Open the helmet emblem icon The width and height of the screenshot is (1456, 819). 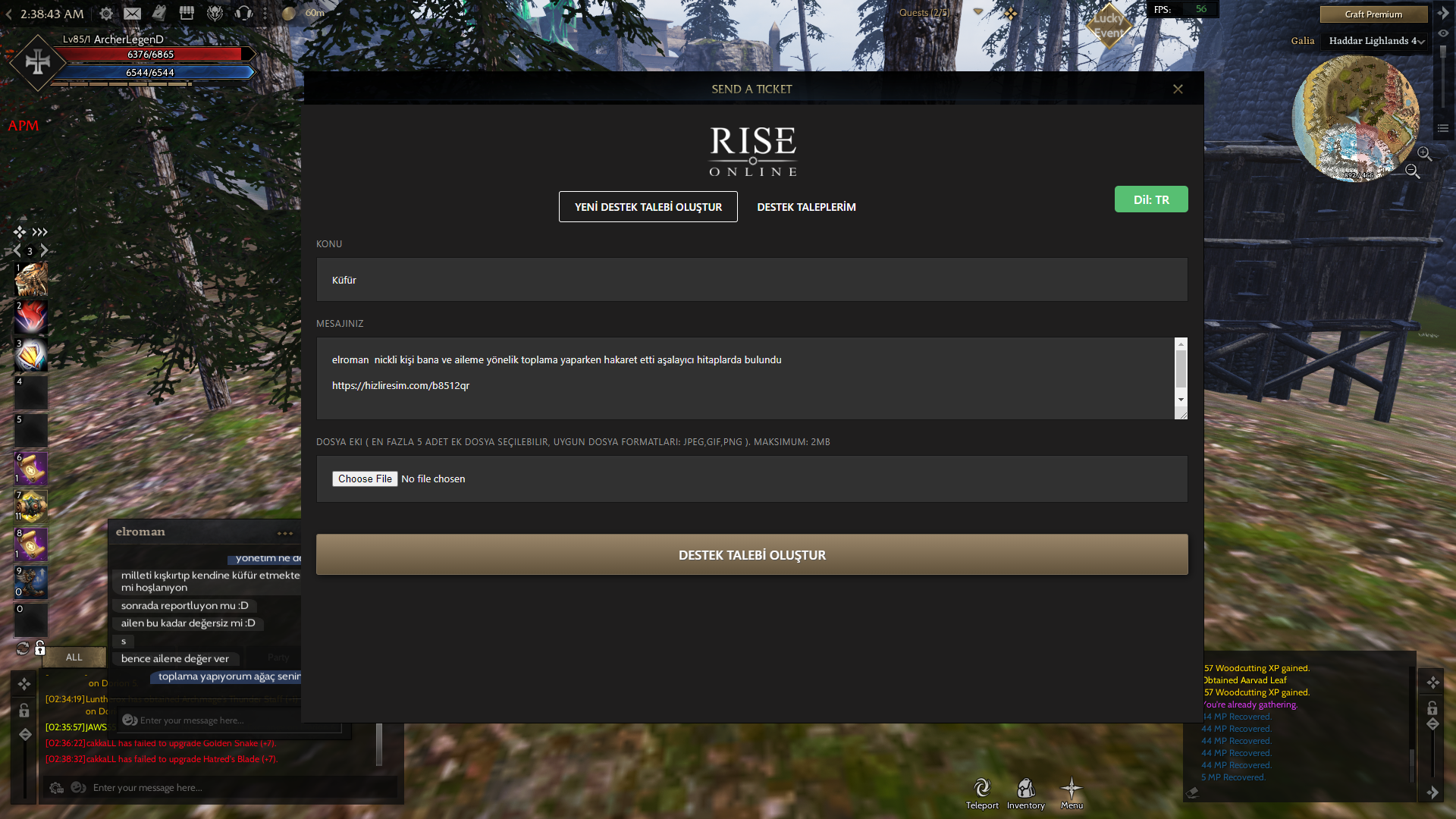pos(215,14)
